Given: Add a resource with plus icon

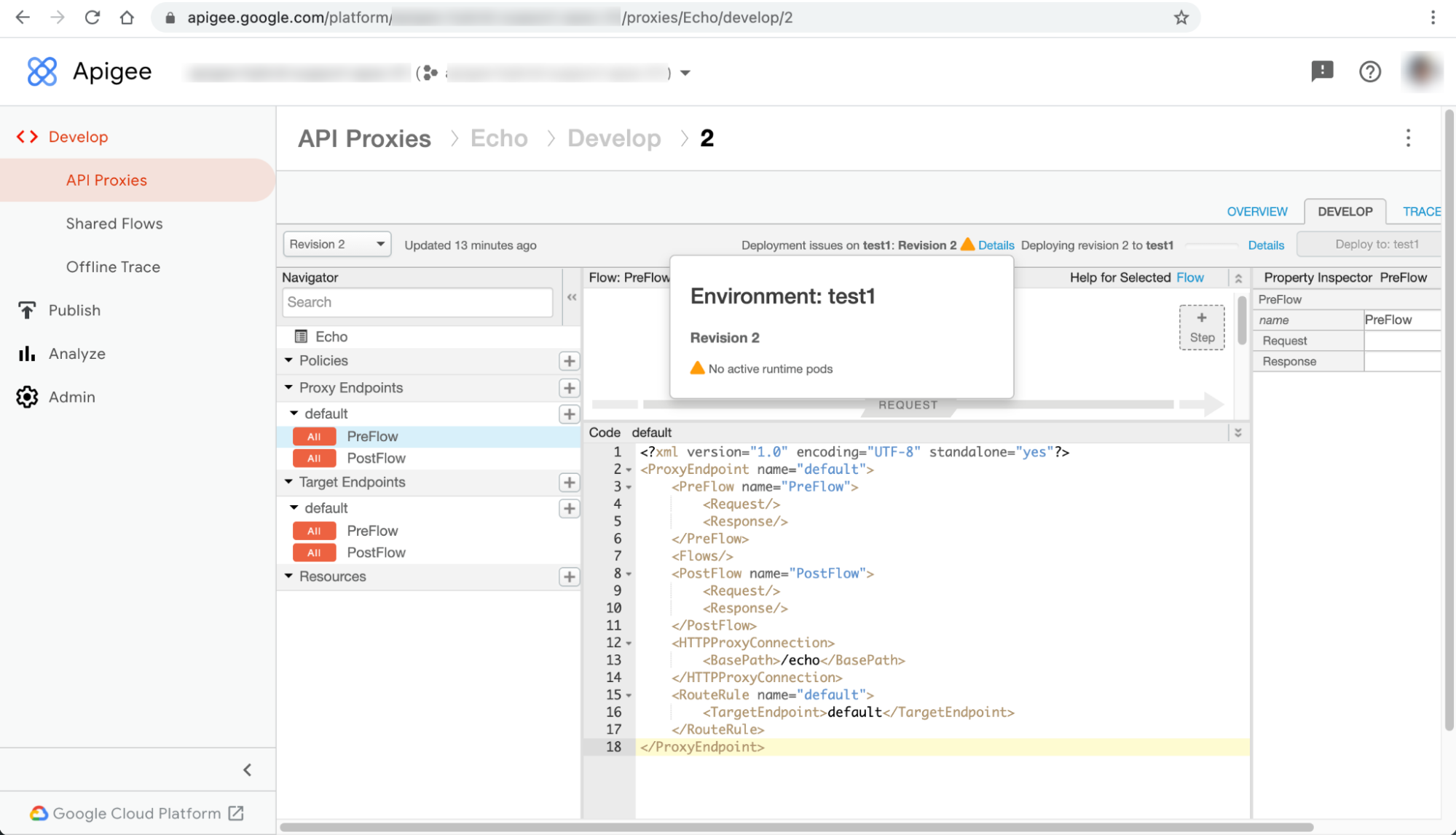Looking at the screenshot, I should coord(569,577).
